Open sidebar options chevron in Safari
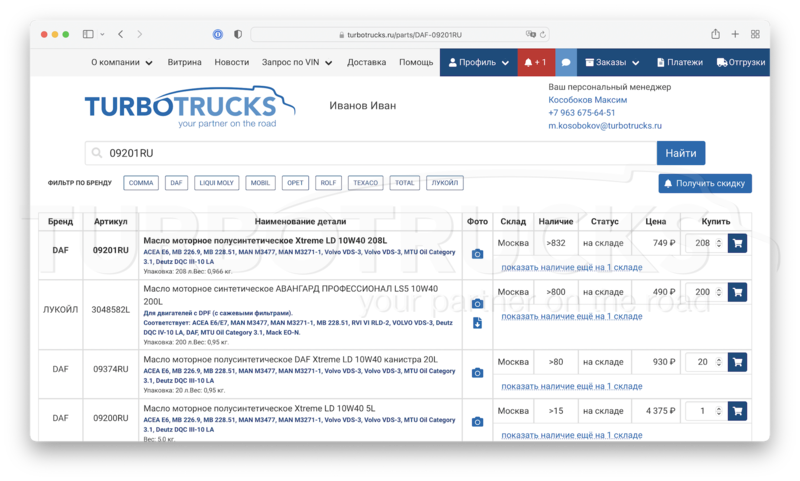This screenshot has height=481, width=800. coord(102,34)
